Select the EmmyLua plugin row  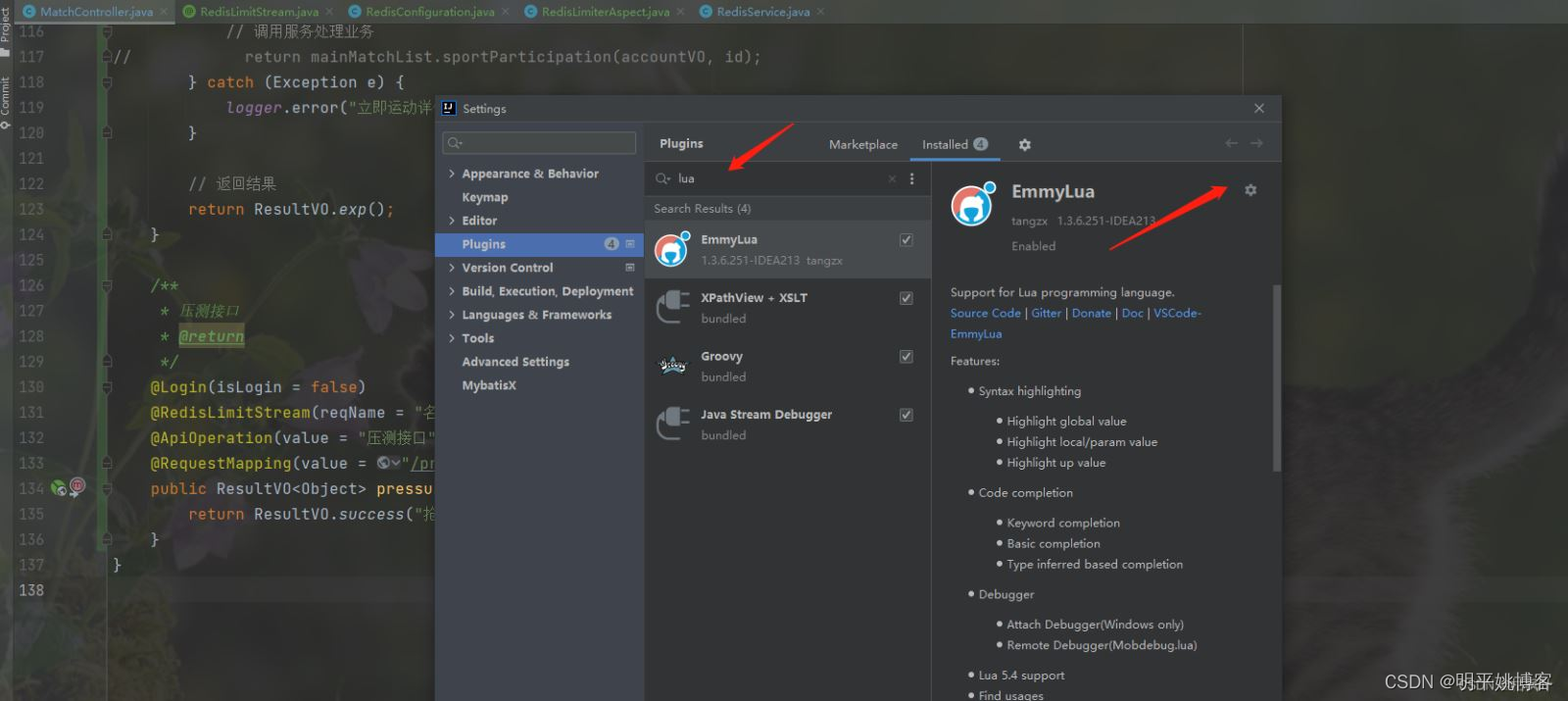coord(787,249)
